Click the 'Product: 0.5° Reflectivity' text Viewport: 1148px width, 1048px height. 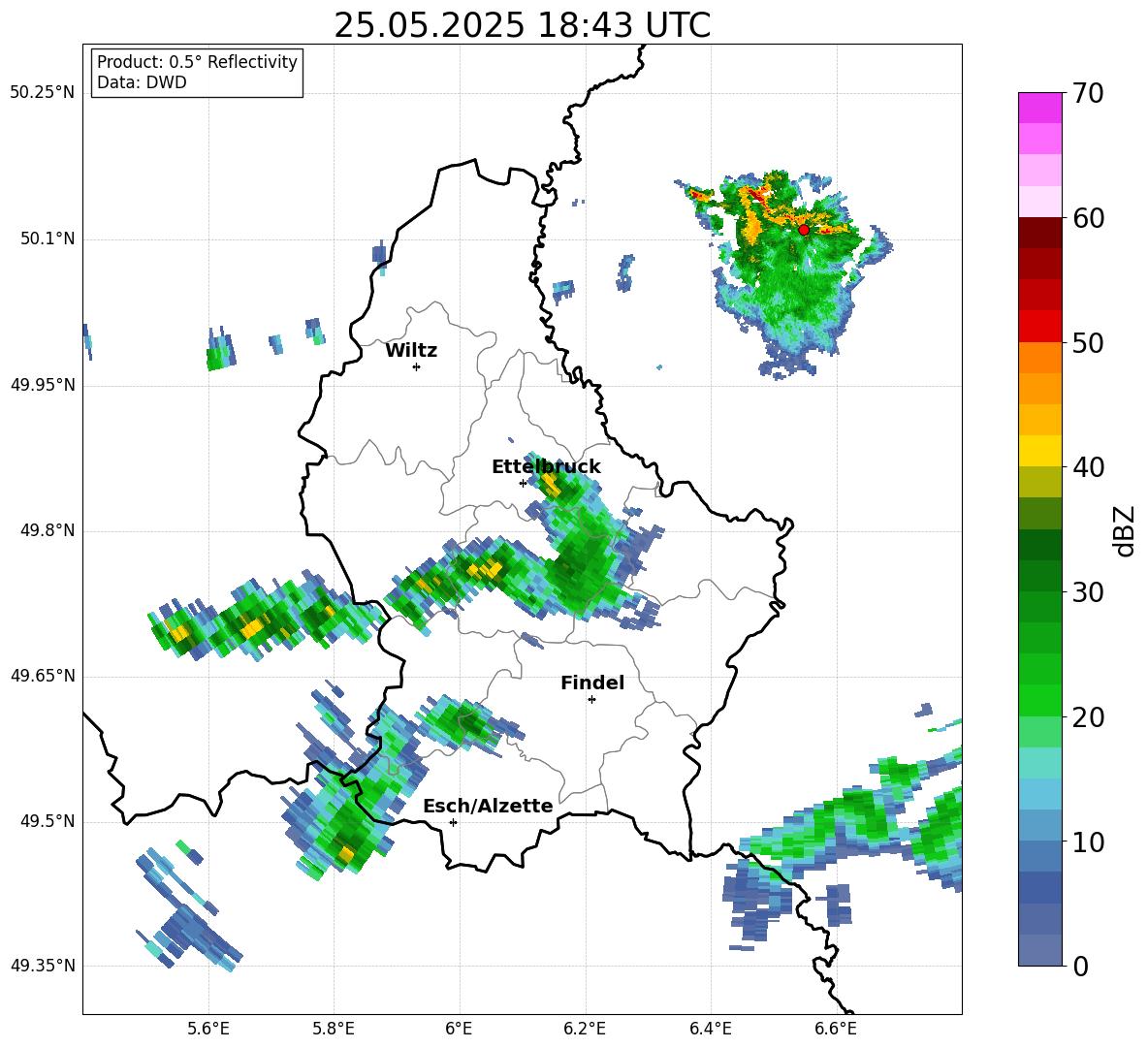(197, 62)
